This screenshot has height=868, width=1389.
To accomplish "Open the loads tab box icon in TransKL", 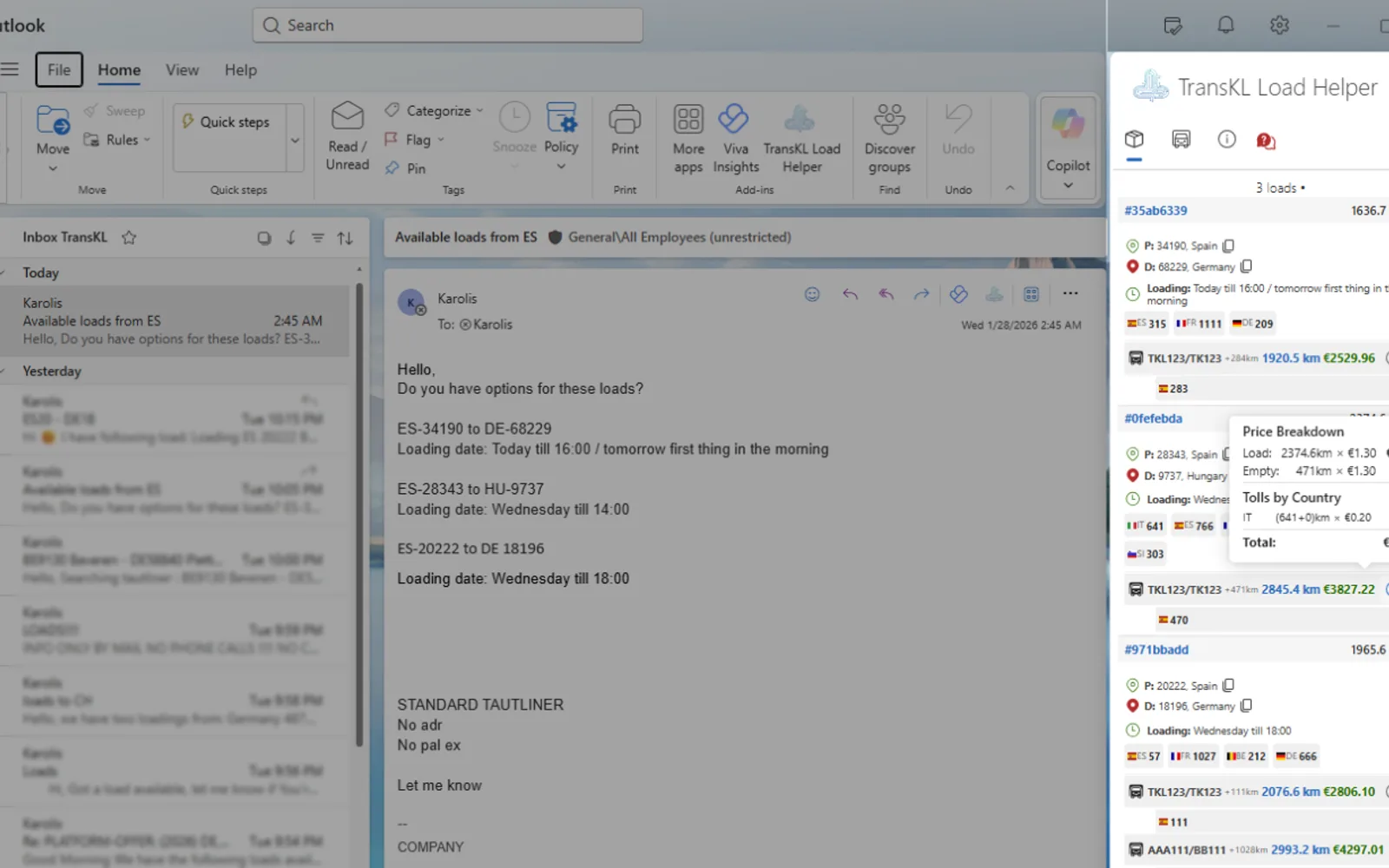I will [x=1134, y=139].
